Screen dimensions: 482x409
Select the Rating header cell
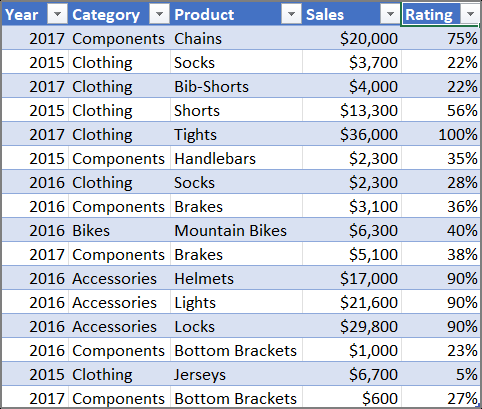coord(440,14)
